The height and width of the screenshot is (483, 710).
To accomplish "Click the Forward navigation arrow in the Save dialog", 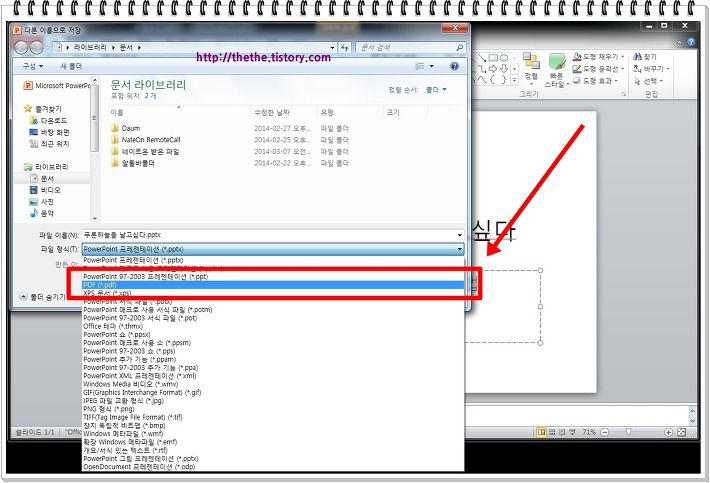I will pyautogui.click(x=36, y=47).
